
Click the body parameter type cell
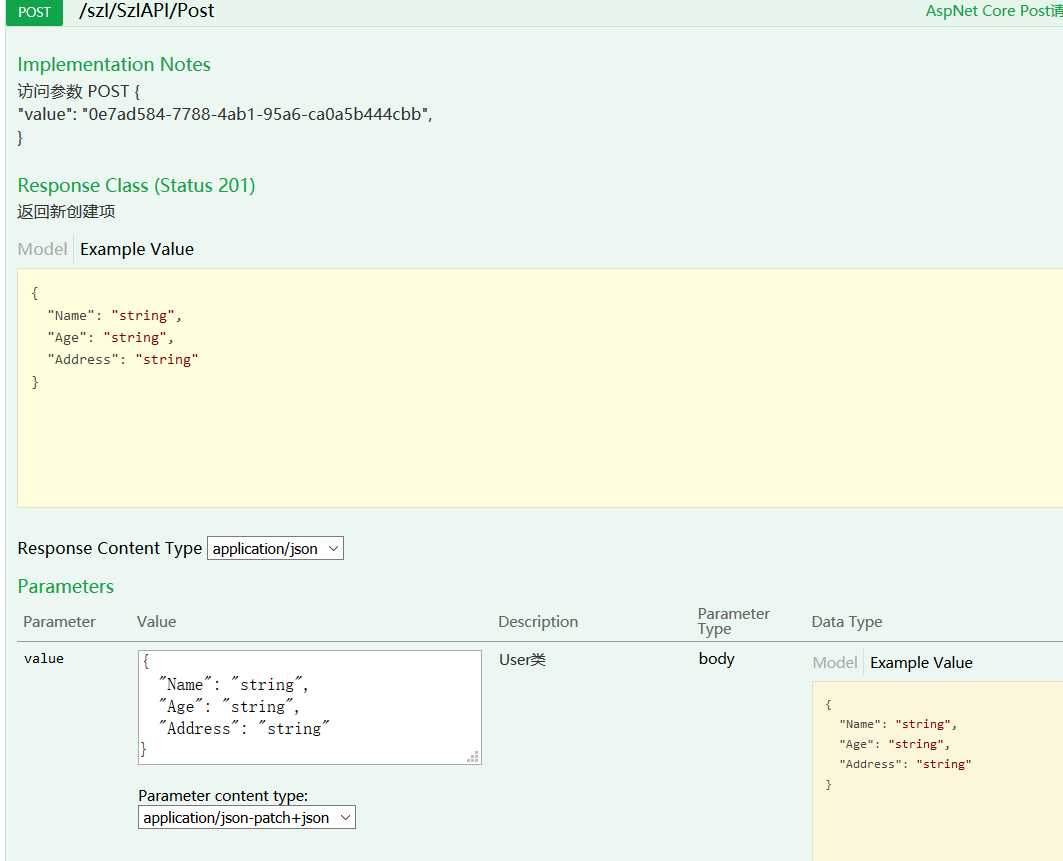click(x=717, y=659)
